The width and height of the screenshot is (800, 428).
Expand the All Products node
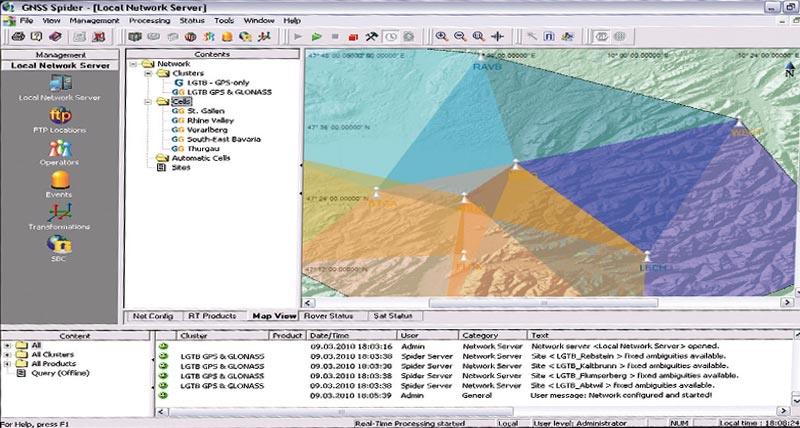[8, 363]
